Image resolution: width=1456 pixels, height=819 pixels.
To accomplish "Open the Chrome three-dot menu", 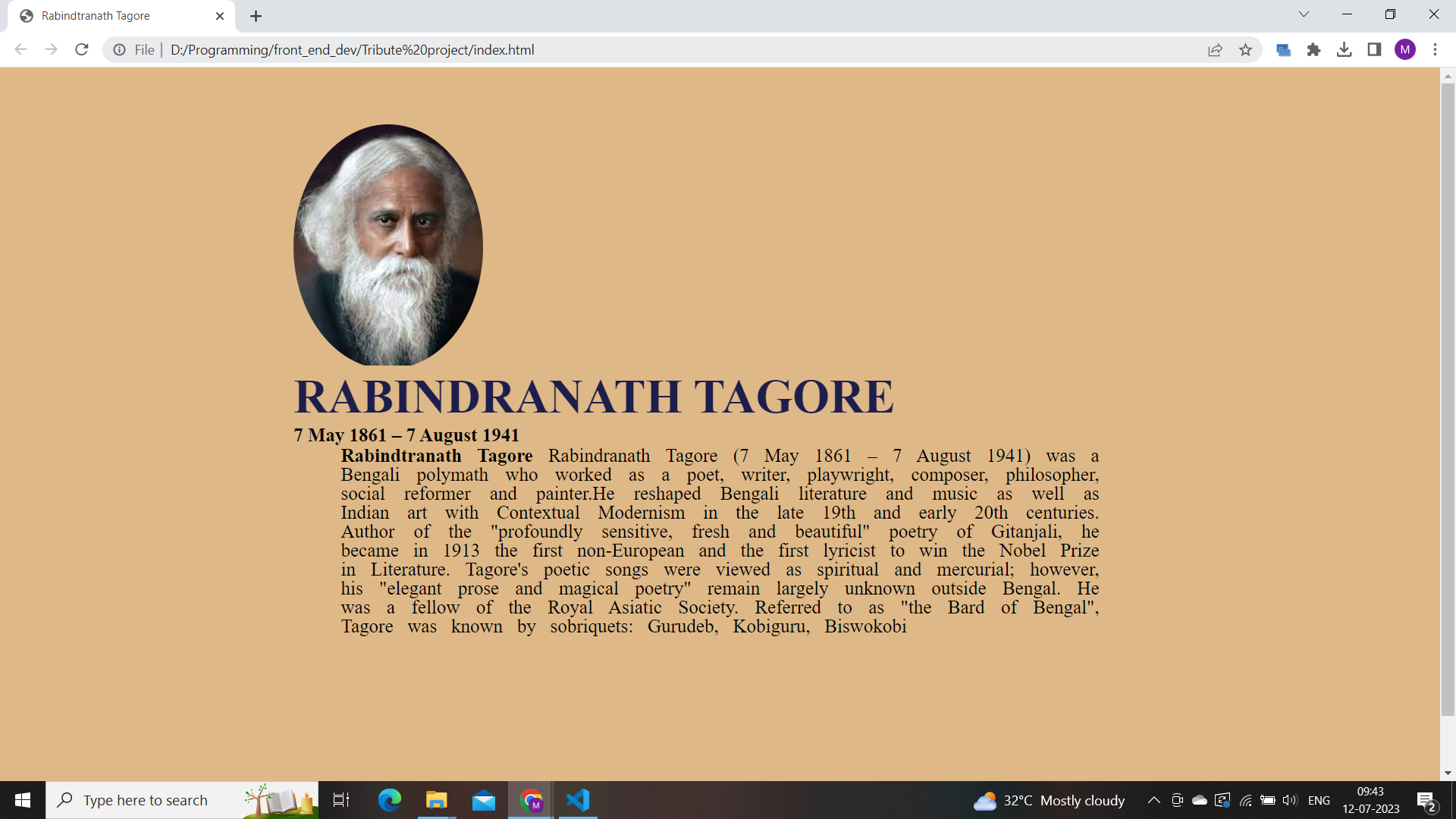I will point(1435,50).
